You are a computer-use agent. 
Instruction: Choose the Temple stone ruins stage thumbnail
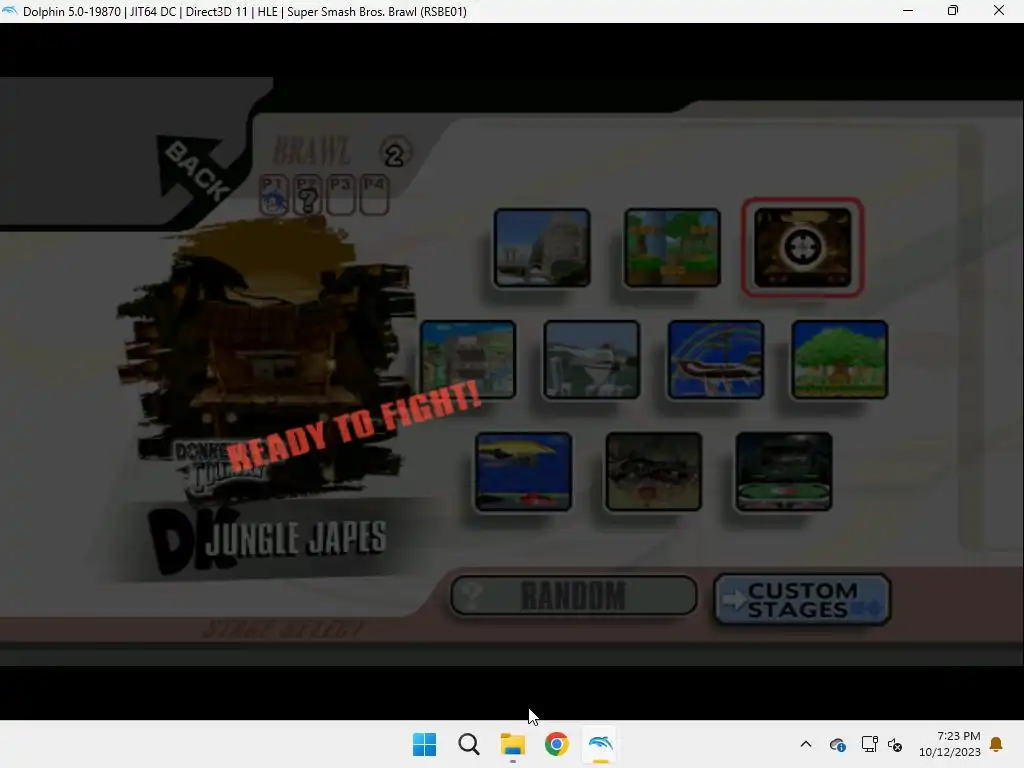[x=542, y=248]
